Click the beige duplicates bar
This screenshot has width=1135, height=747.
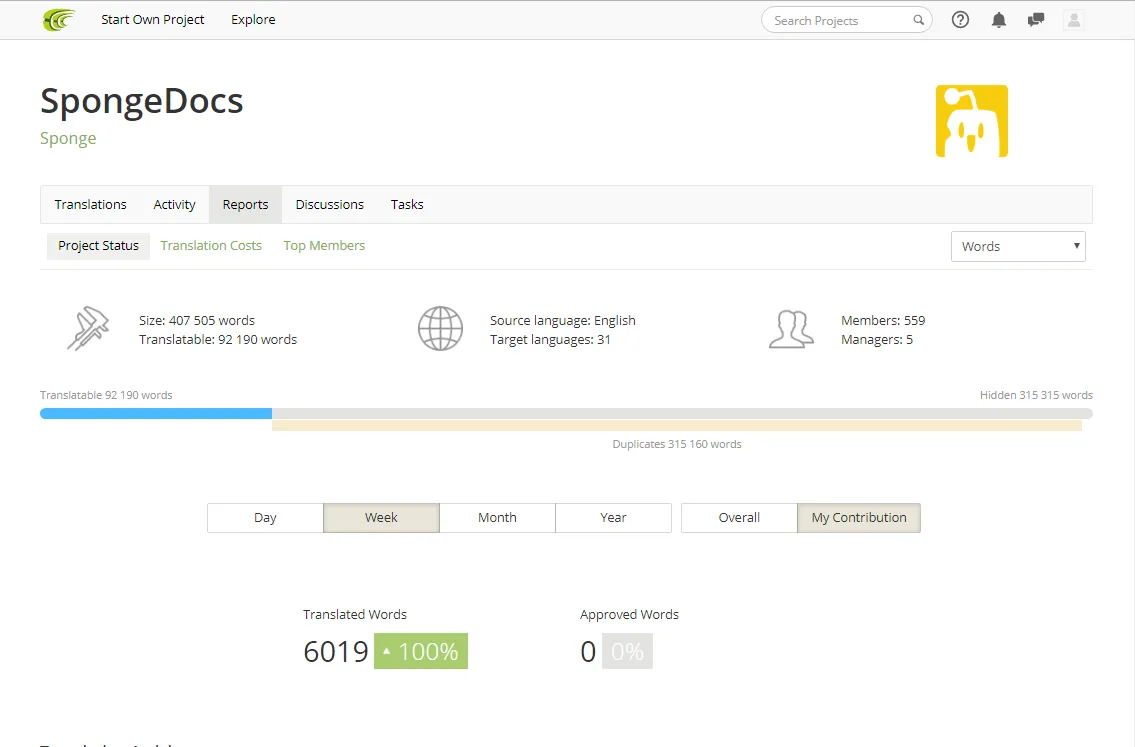[677, 426]
